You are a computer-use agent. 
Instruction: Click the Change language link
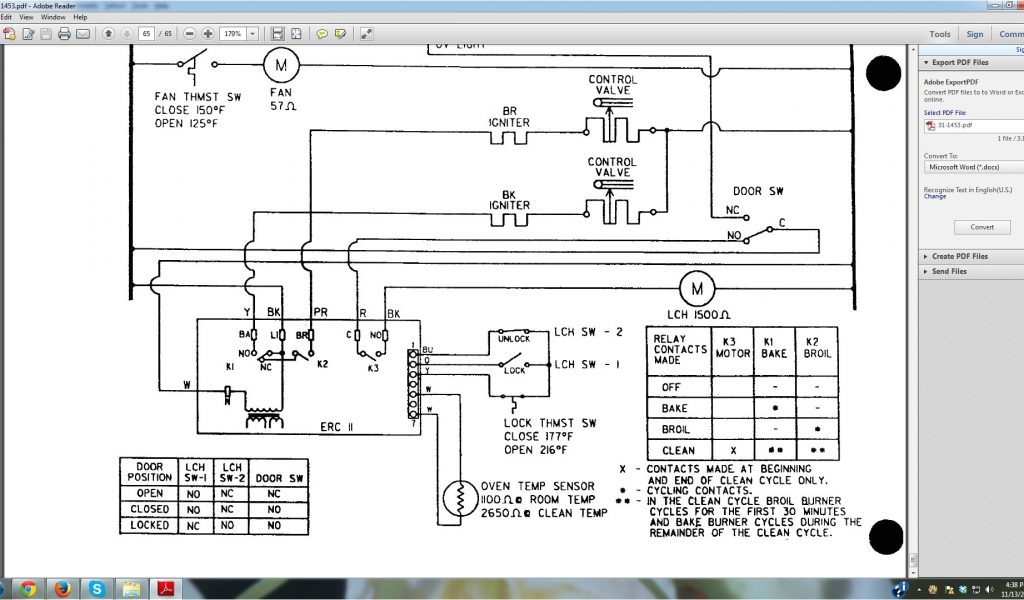pos(934,197)
